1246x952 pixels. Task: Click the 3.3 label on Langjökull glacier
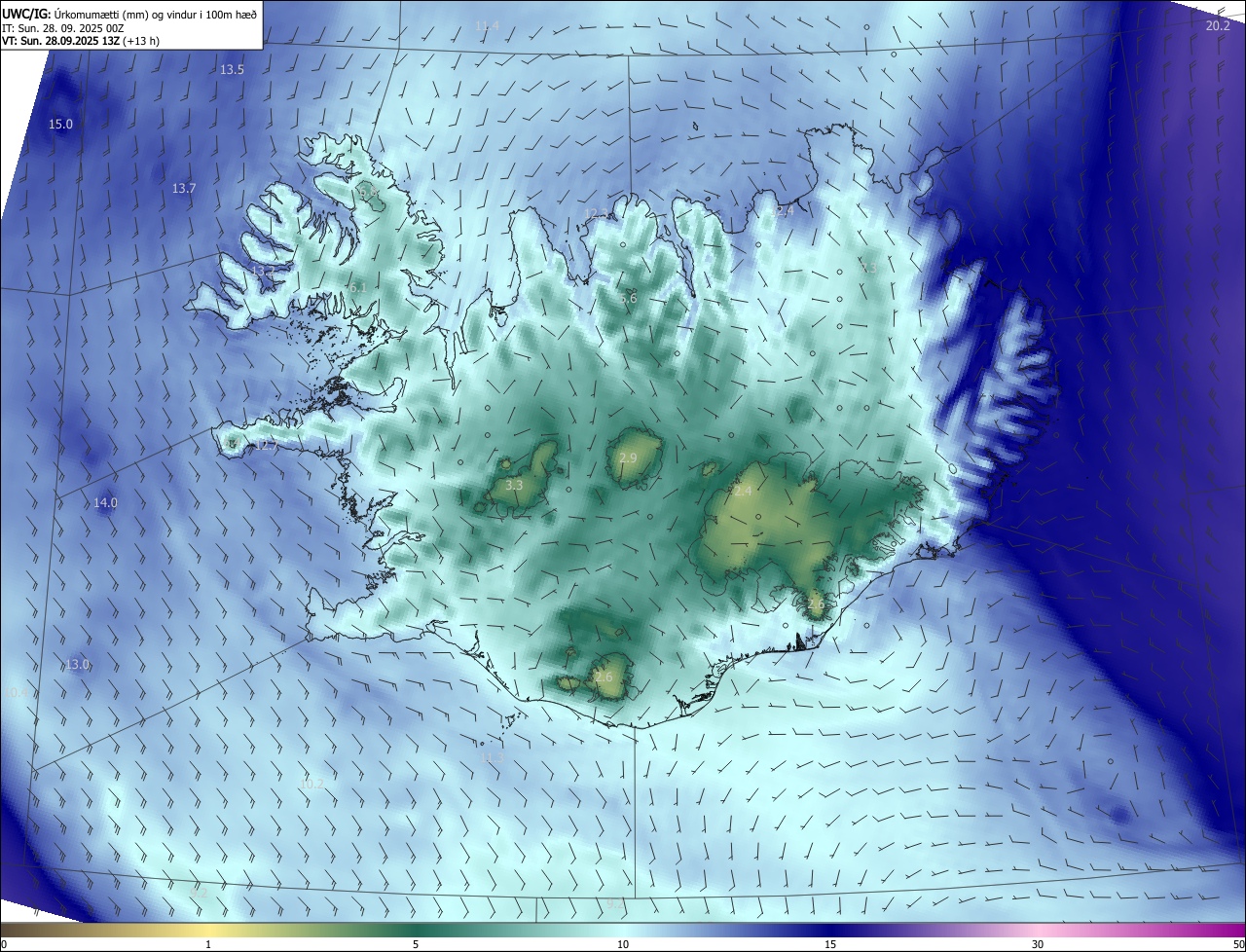515,485
